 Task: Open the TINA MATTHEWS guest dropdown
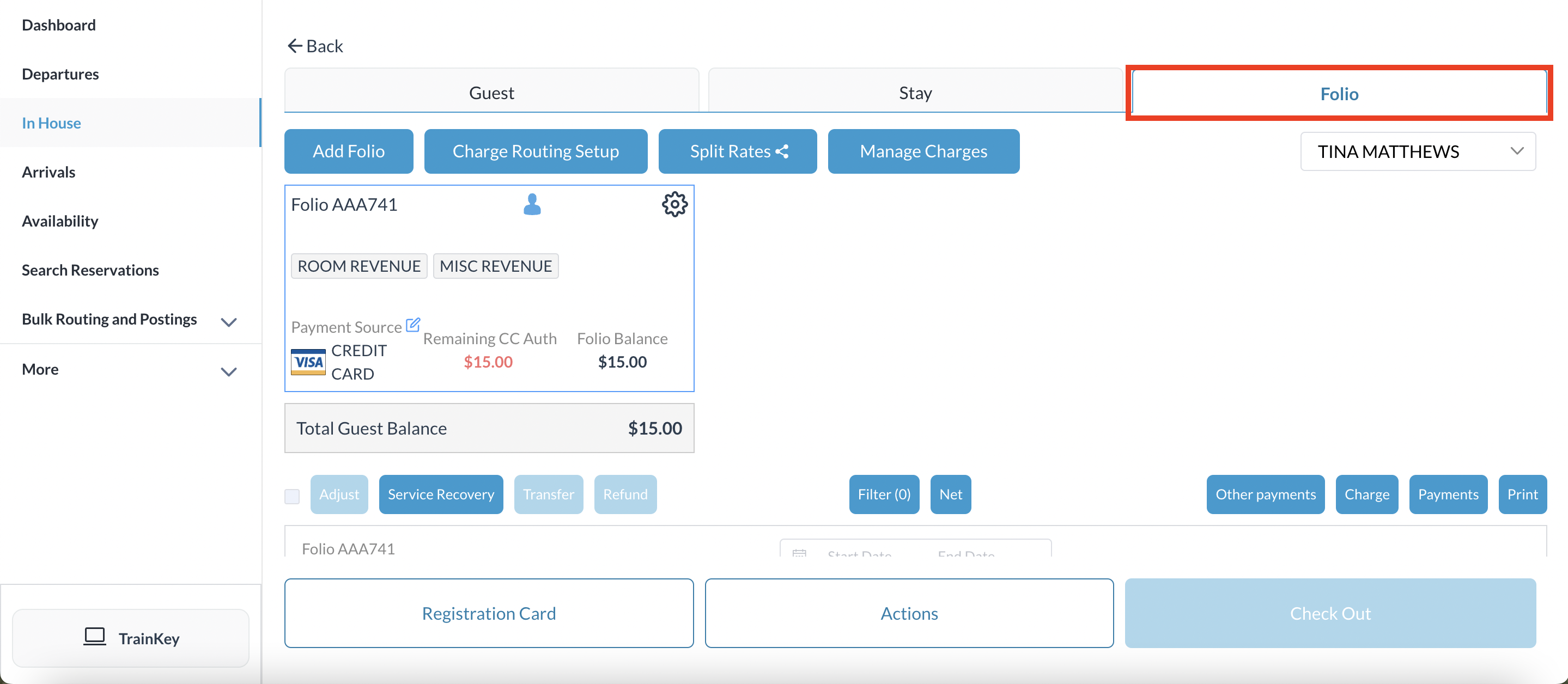1417,151
